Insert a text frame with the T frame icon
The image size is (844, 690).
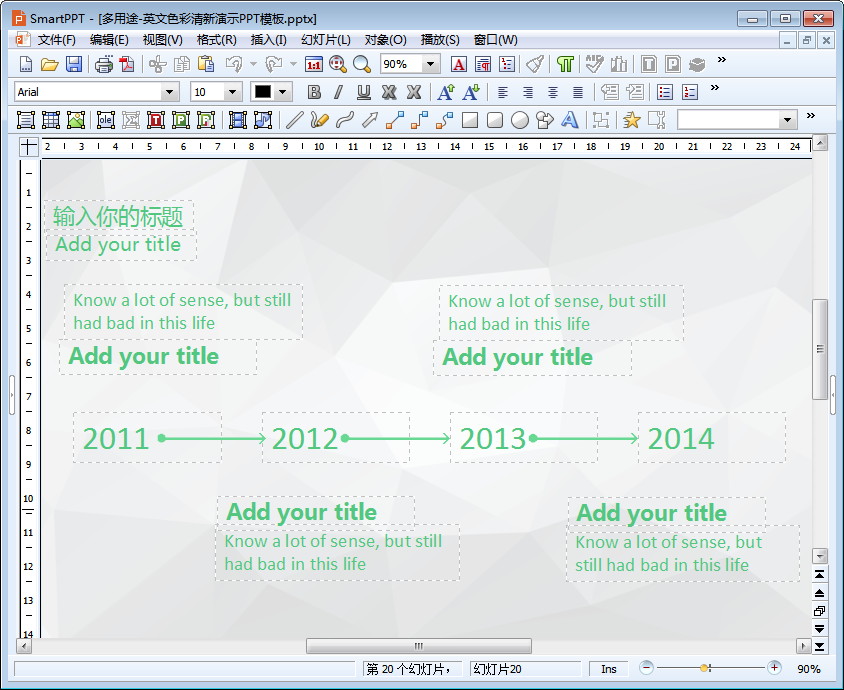pyautogui.click(x=156, y=120)
